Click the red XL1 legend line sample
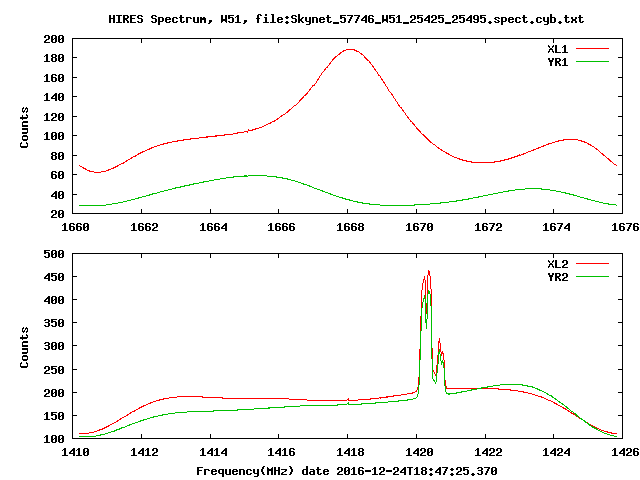 pos(592,49)
